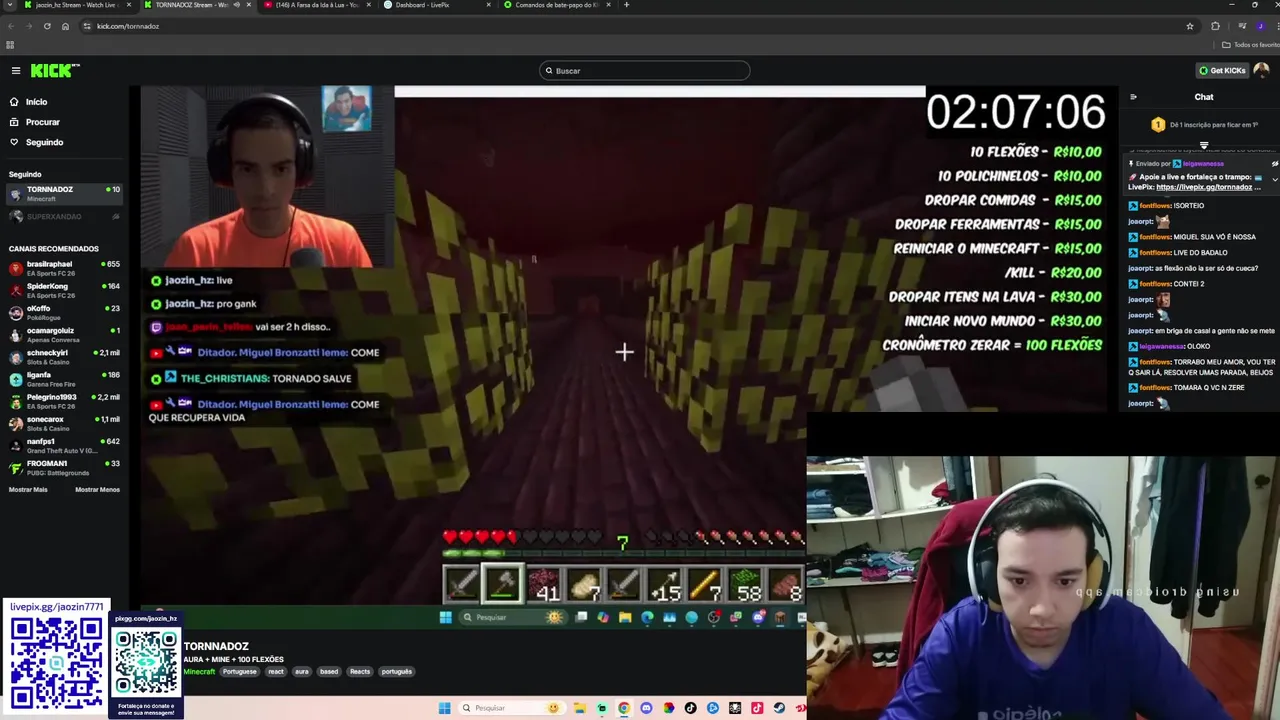Click the Get KICKs button

coord(1222,71)
